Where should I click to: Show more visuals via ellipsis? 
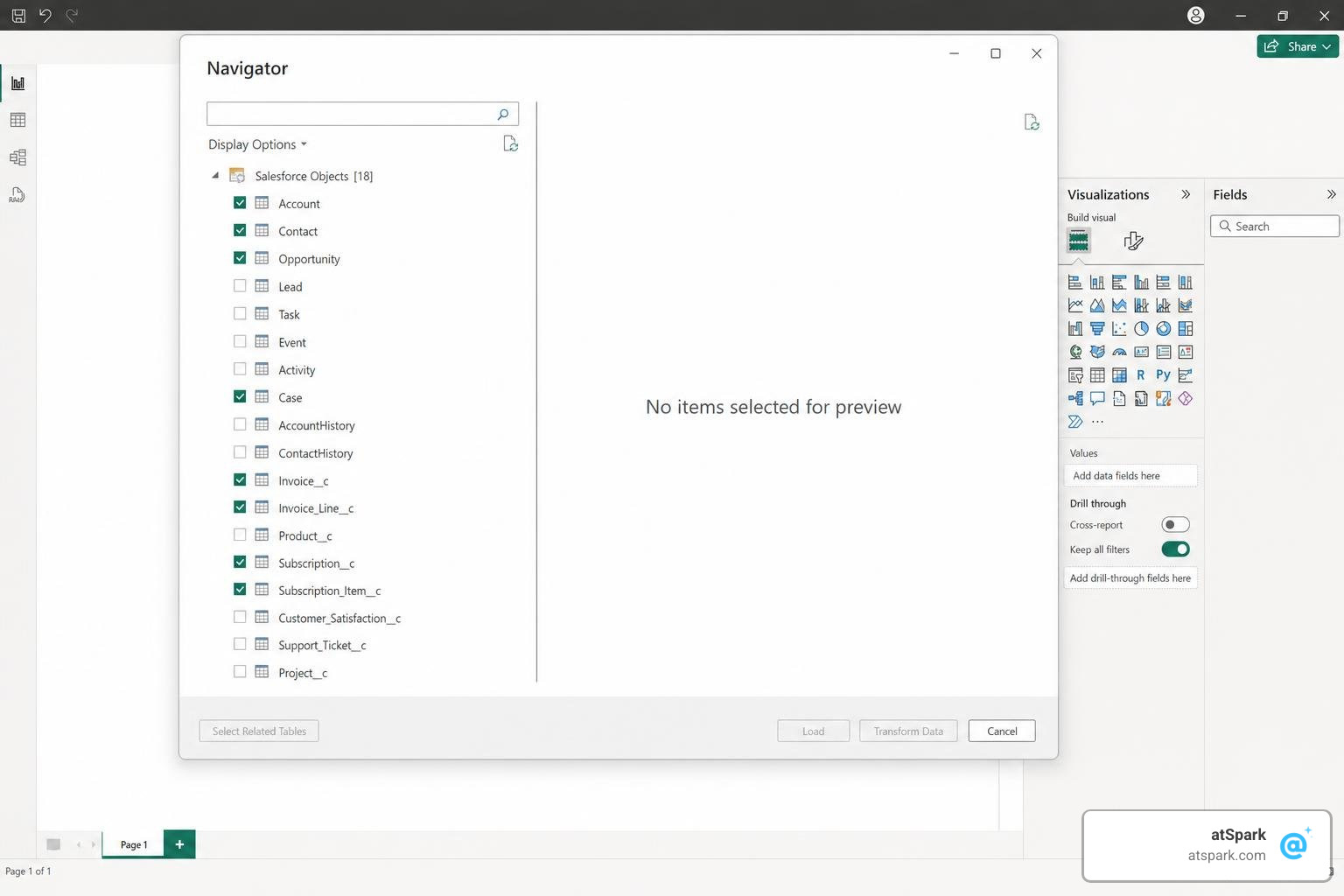click(x=1097, y=422)
